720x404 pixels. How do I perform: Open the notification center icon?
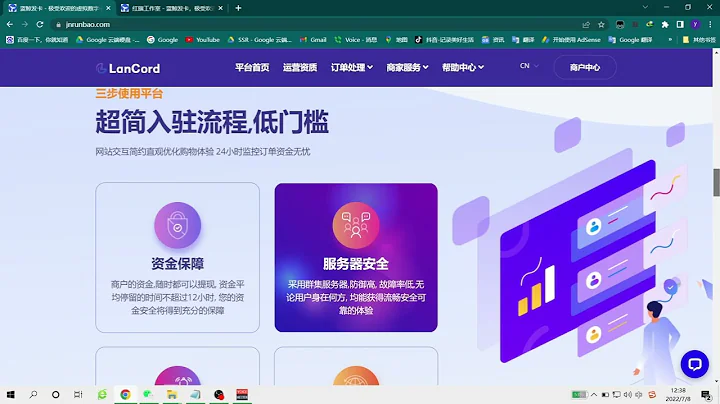(706, 394)
